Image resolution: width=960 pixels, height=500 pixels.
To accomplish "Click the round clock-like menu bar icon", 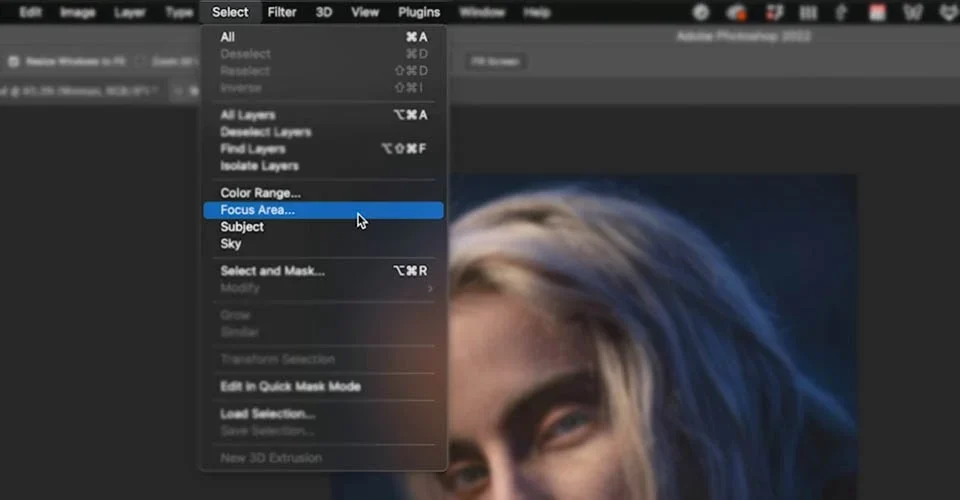I will pos(701,12).
